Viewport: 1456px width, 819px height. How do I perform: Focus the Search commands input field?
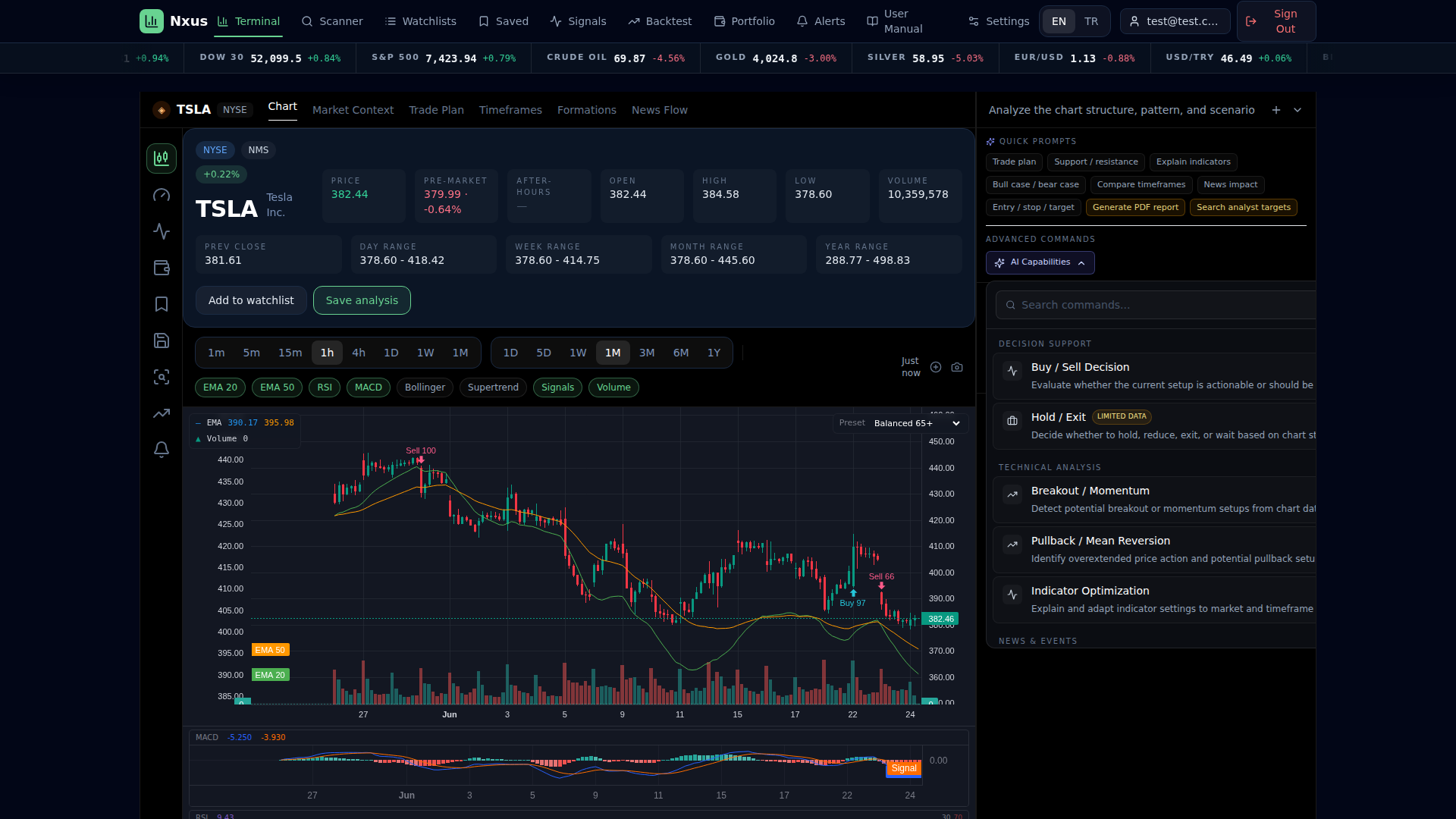click(1156, 305)
